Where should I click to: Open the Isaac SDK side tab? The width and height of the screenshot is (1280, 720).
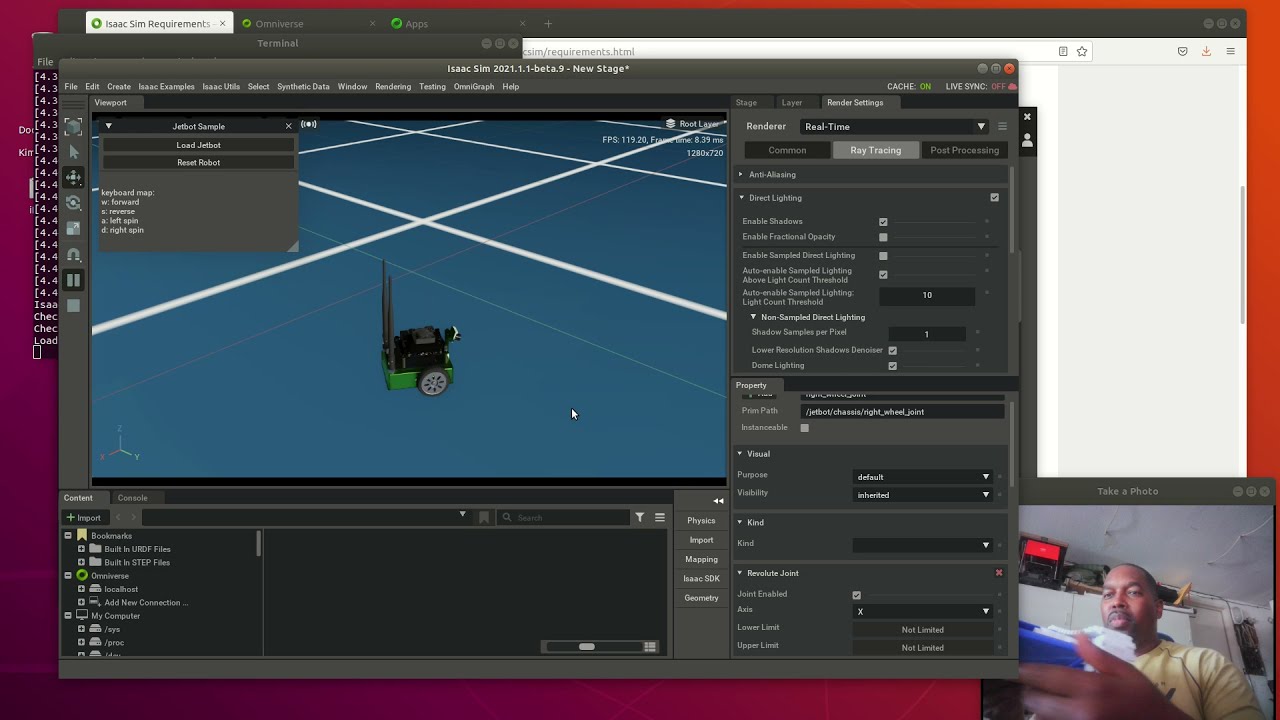click(701, 579)
